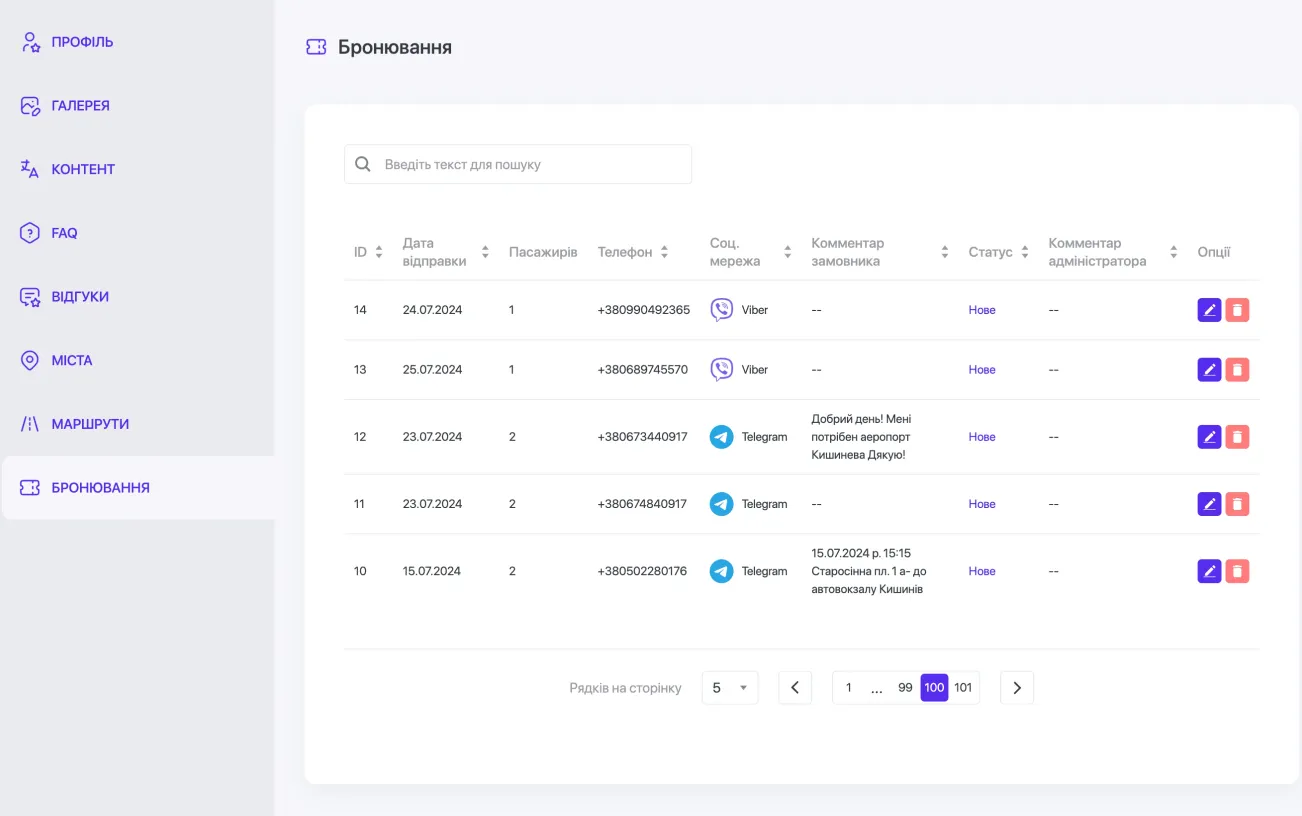This screenshot has height=816, width=1302.
Task: Open rows per page dropdown
Action: [730, 687]
